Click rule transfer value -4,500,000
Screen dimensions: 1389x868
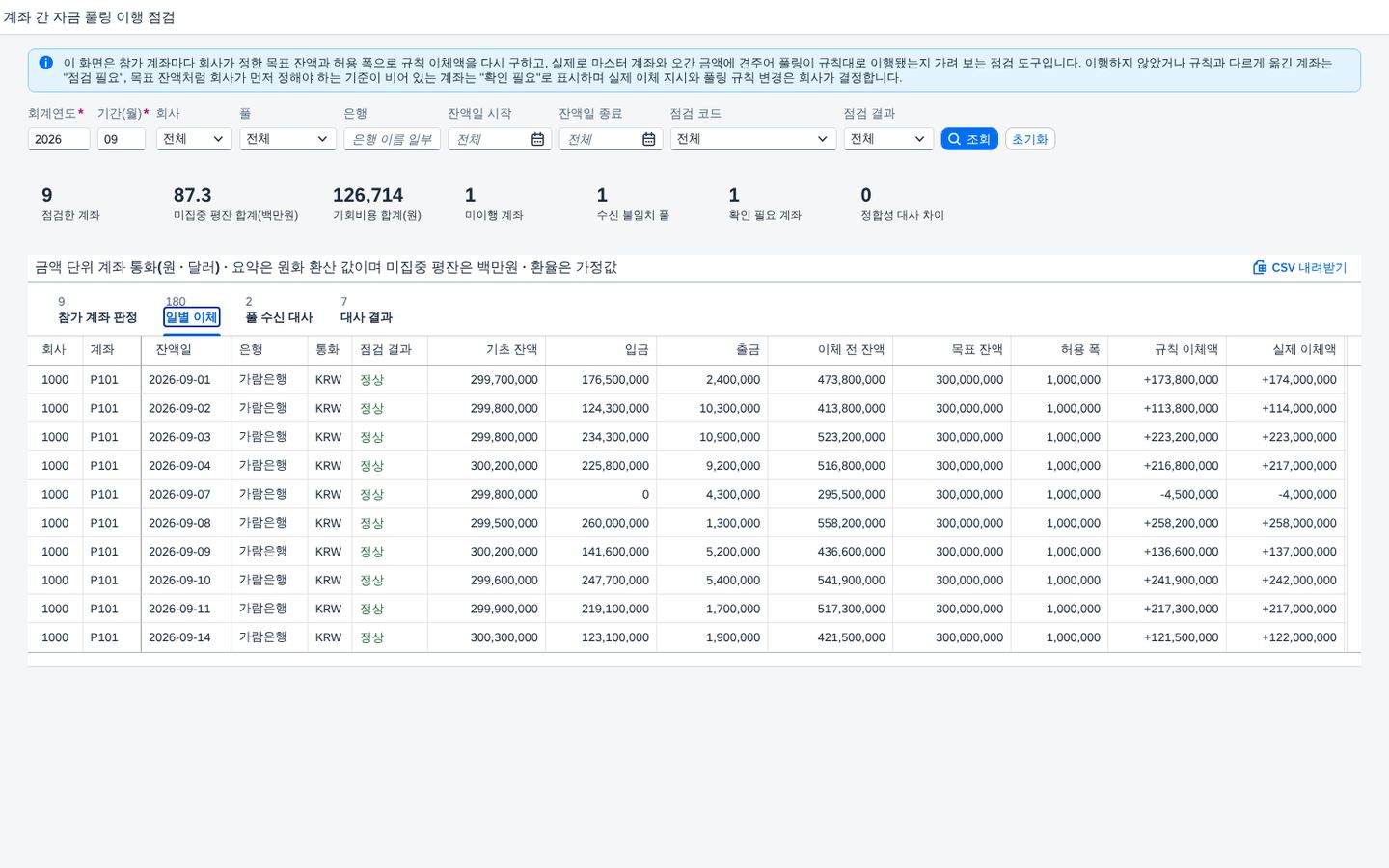(1189, 495)
